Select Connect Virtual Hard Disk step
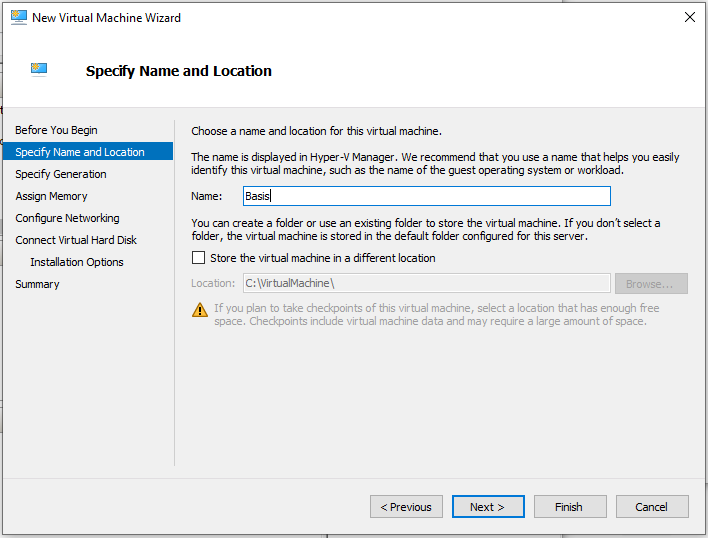The image size is (708, 538). pos(76,240)
